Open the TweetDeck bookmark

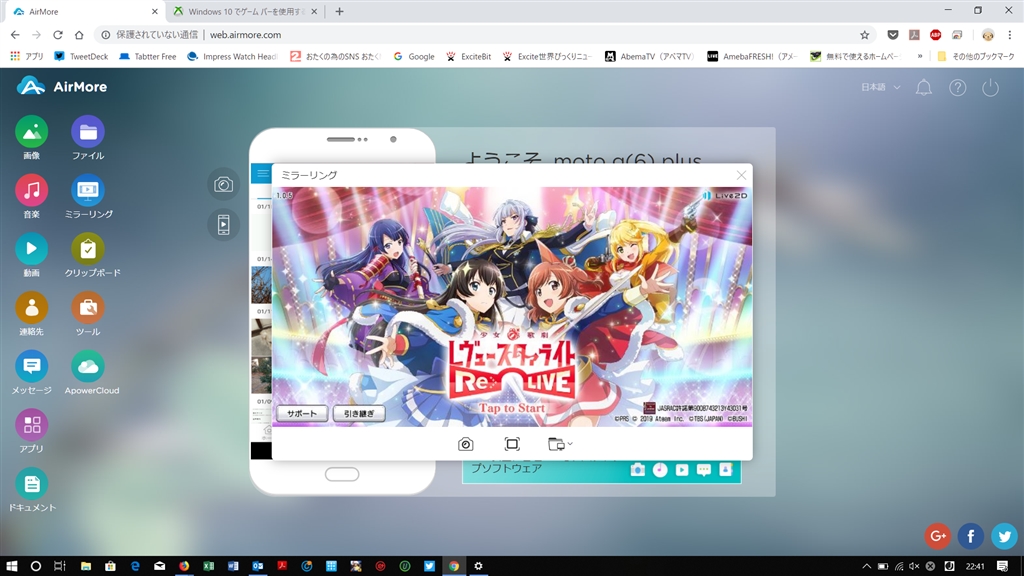coord(81,56)
